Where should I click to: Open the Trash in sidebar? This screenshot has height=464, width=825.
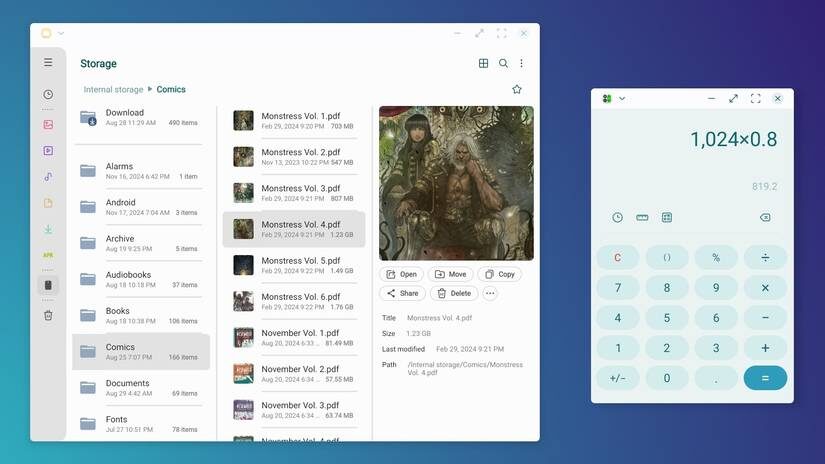[x=48, y=315]
